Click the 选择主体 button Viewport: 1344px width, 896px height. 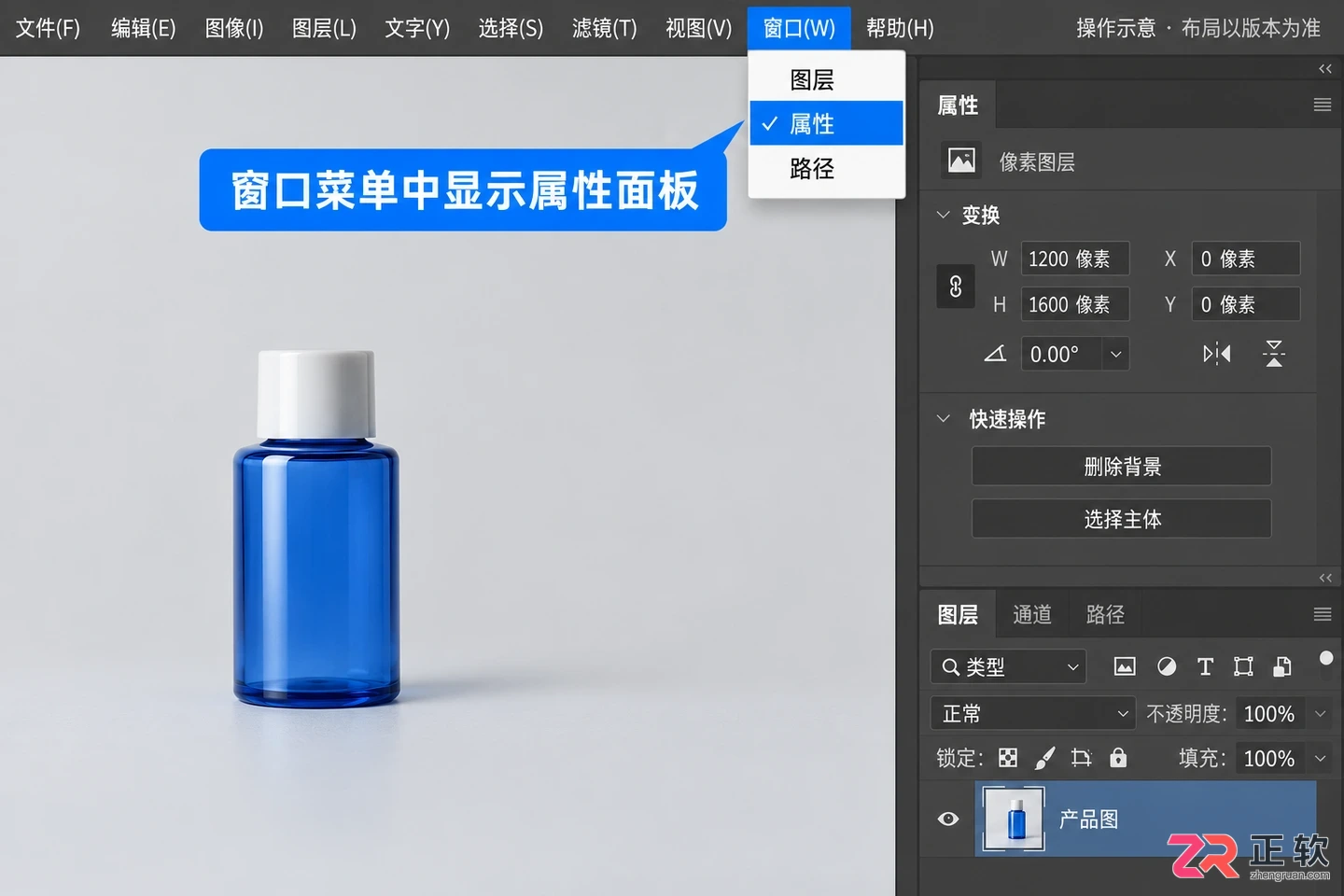[1122, 519]
